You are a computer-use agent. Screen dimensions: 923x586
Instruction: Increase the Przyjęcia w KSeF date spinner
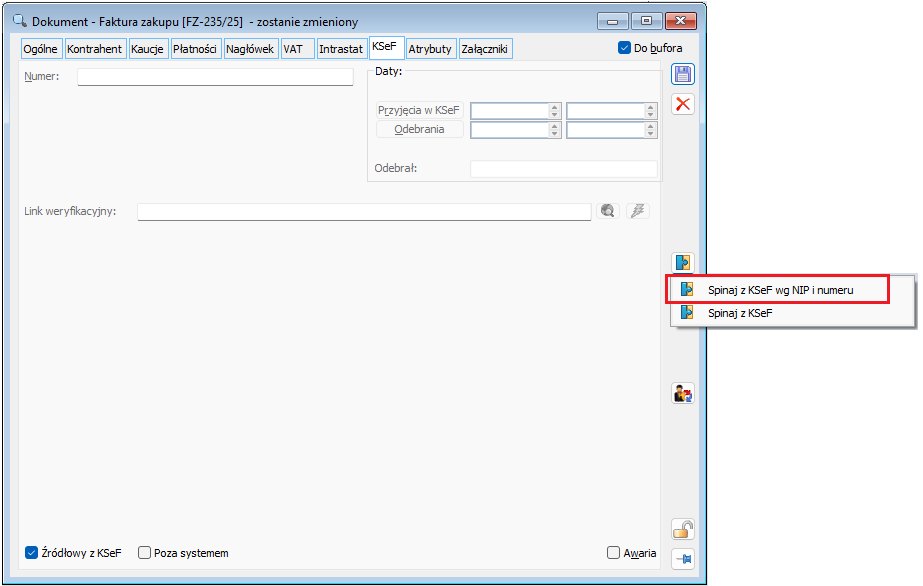click(x=554, y=107)
